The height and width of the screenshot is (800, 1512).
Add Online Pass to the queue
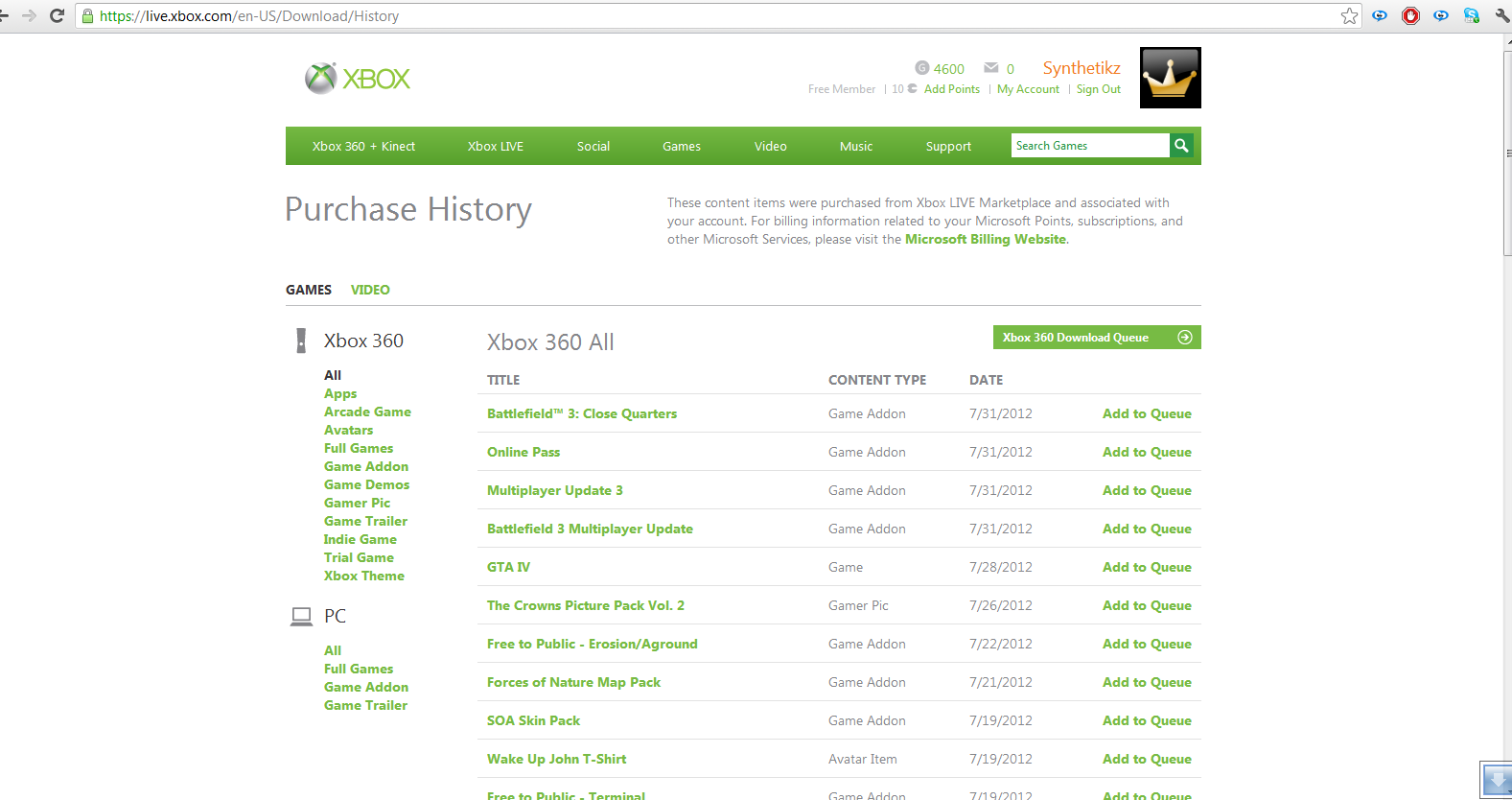1147,452
